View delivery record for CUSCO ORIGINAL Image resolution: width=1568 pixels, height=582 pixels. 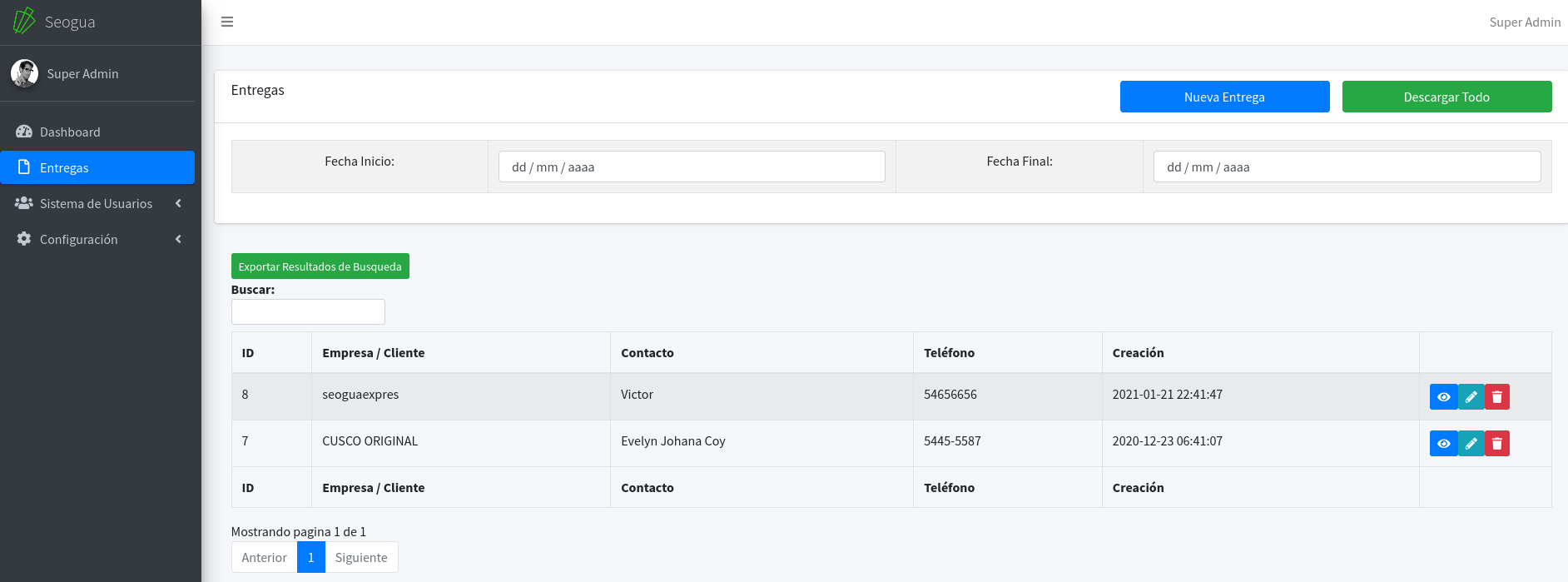click(1443, 444)
